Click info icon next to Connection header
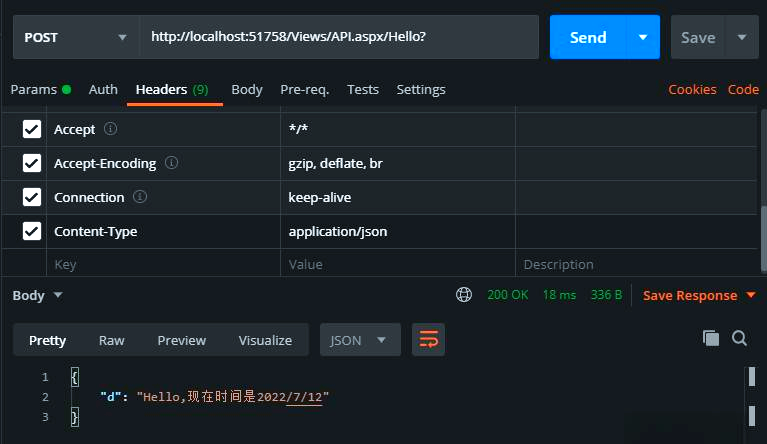 click(140, 197)
